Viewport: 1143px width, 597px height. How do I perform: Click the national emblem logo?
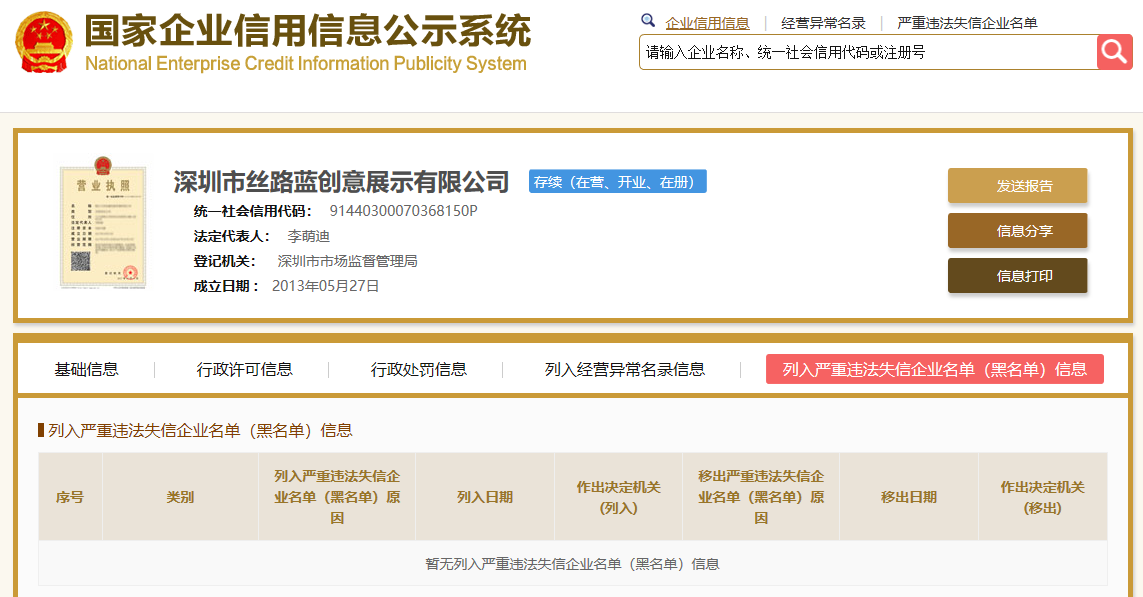coord(44,42)
